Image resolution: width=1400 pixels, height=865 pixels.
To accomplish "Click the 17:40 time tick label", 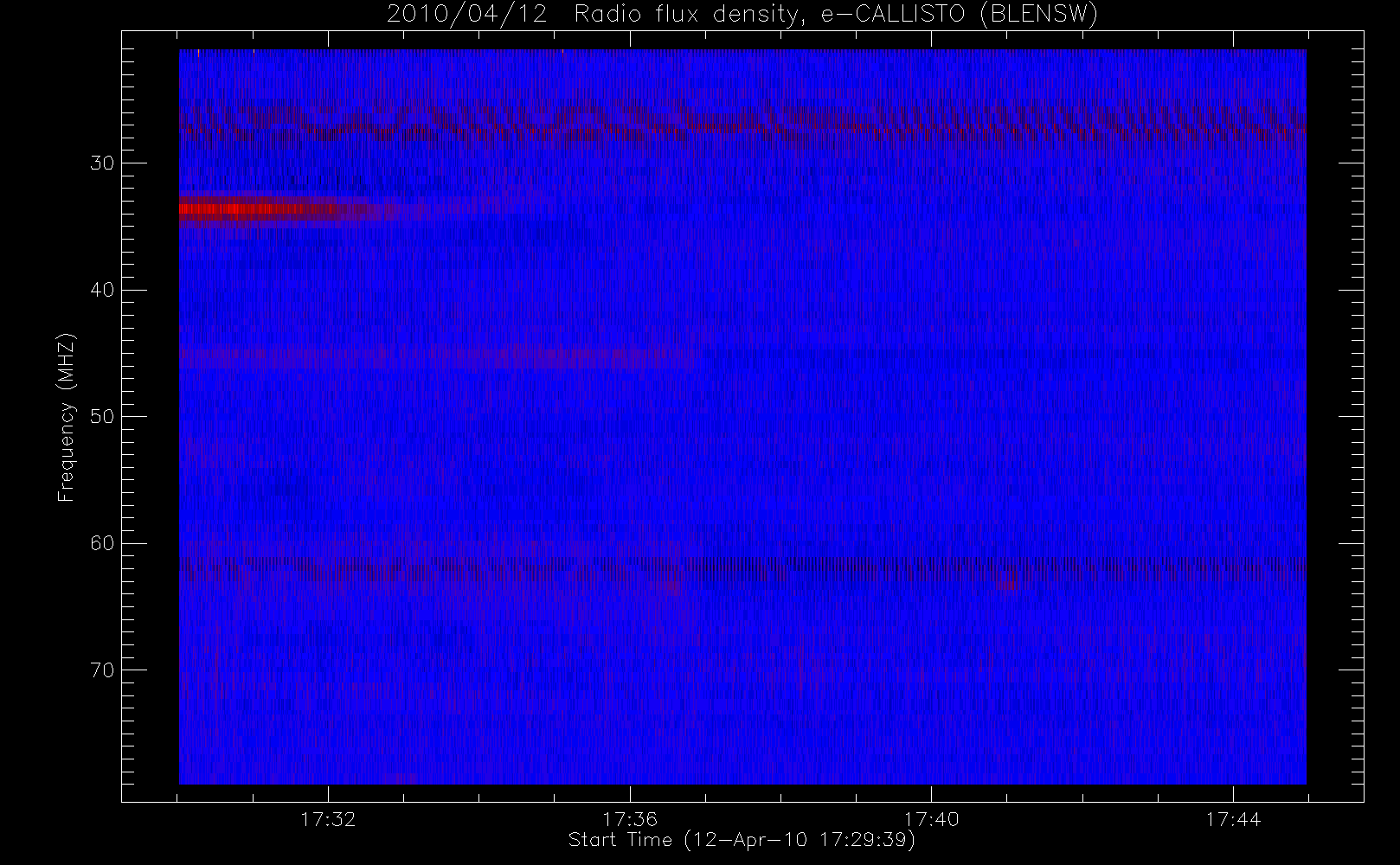I will coord(931,819).
